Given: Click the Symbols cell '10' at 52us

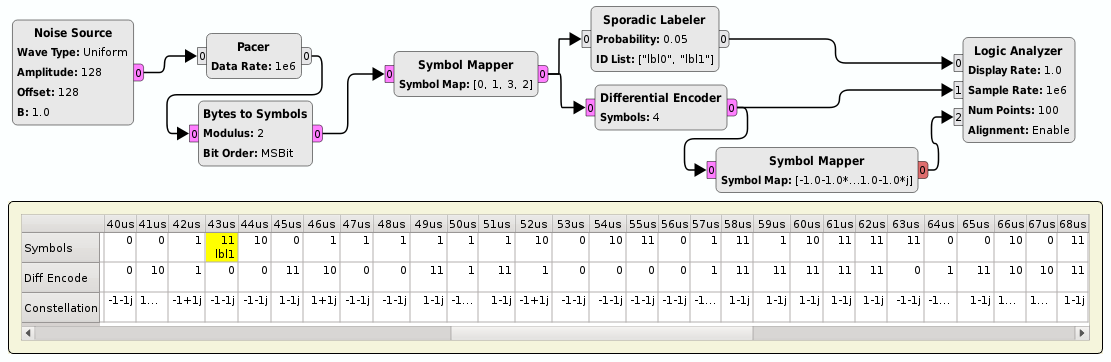Looking at the screenshot, I should (x=534, y=247).
